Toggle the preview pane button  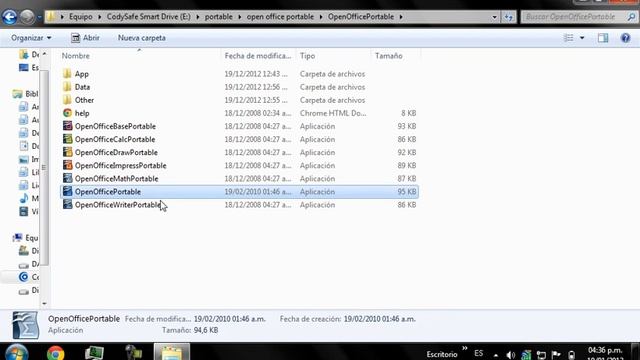[x=603, y=38]
